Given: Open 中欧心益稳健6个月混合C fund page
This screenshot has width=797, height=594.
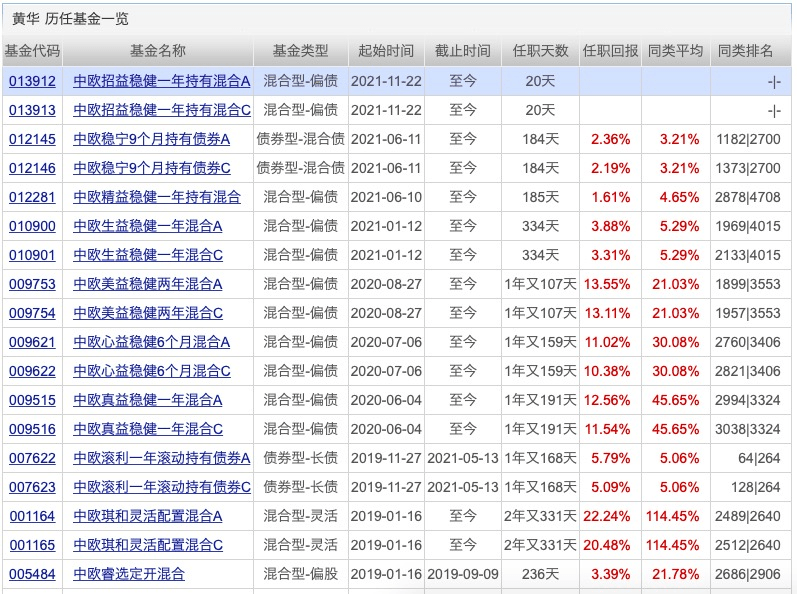Looking at the screenshot, I should coord(151,370).
